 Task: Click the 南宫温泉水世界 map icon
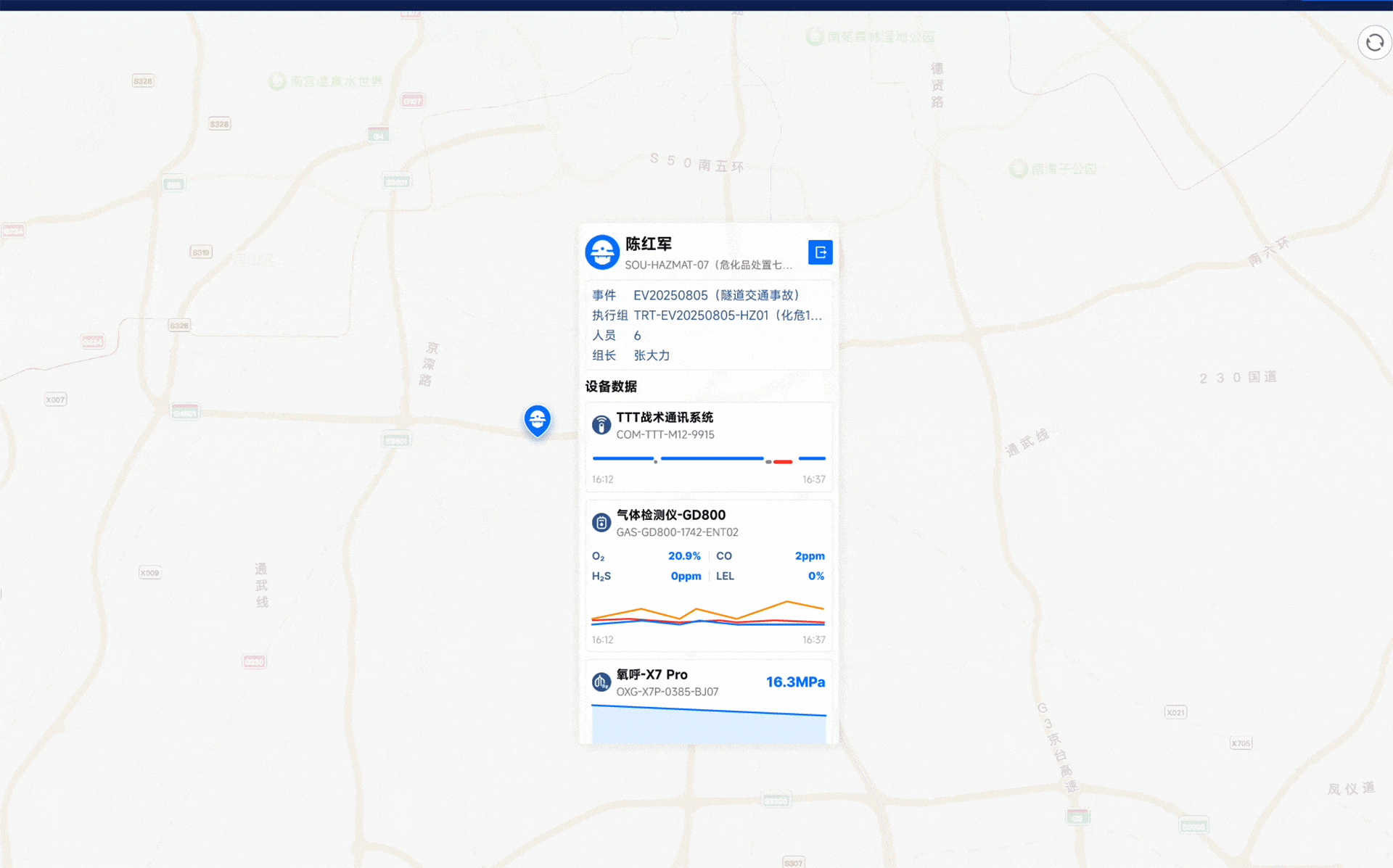(x=277, y=81)
